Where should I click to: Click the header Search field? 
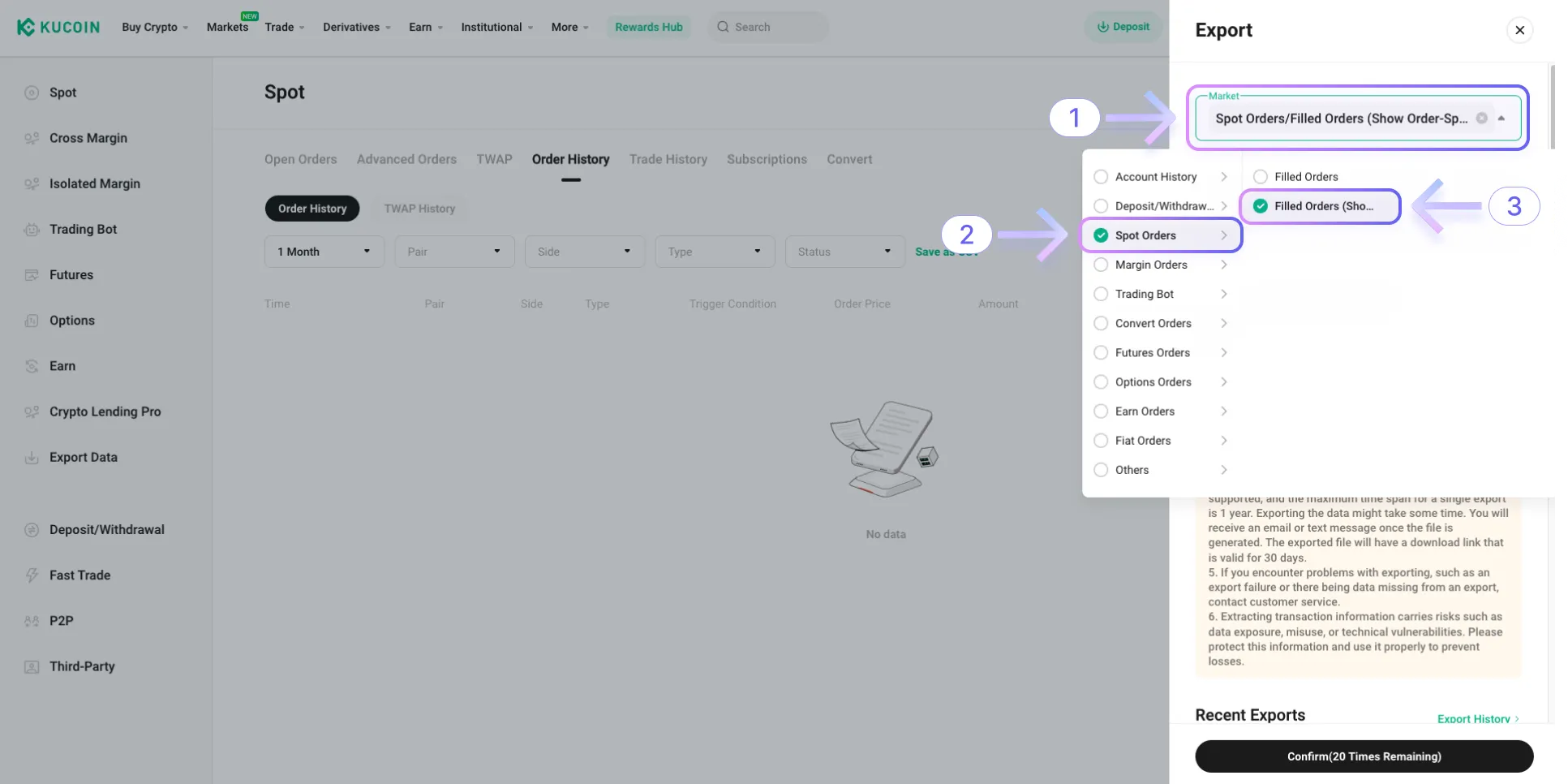tap(768, 27)
